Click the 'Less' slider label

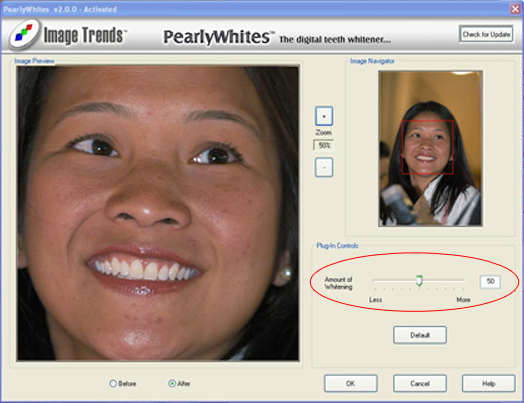tap(376, 300)
